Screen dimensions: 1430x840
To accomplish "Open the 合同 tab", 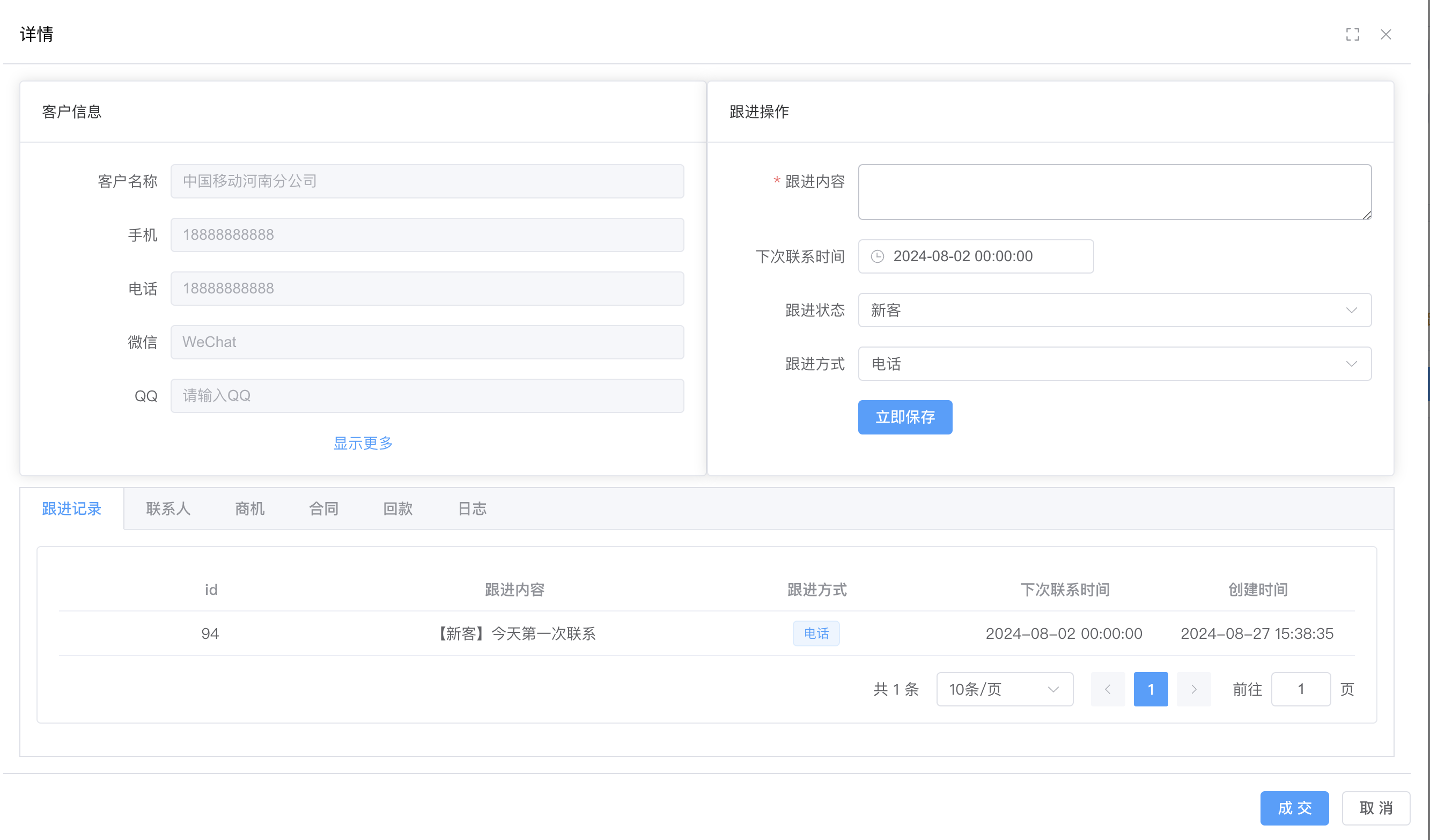I will pos(323,509).
